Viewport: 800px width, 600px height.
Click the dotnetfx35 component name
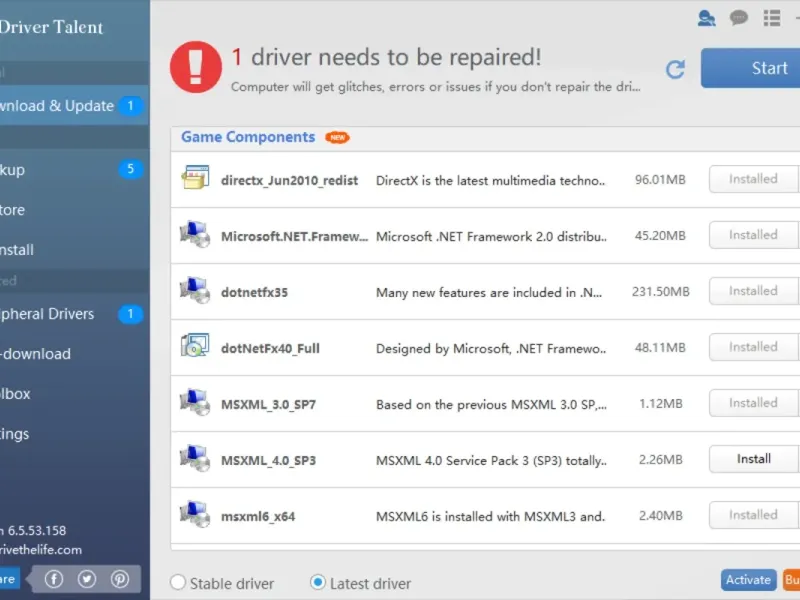[254, 292]
